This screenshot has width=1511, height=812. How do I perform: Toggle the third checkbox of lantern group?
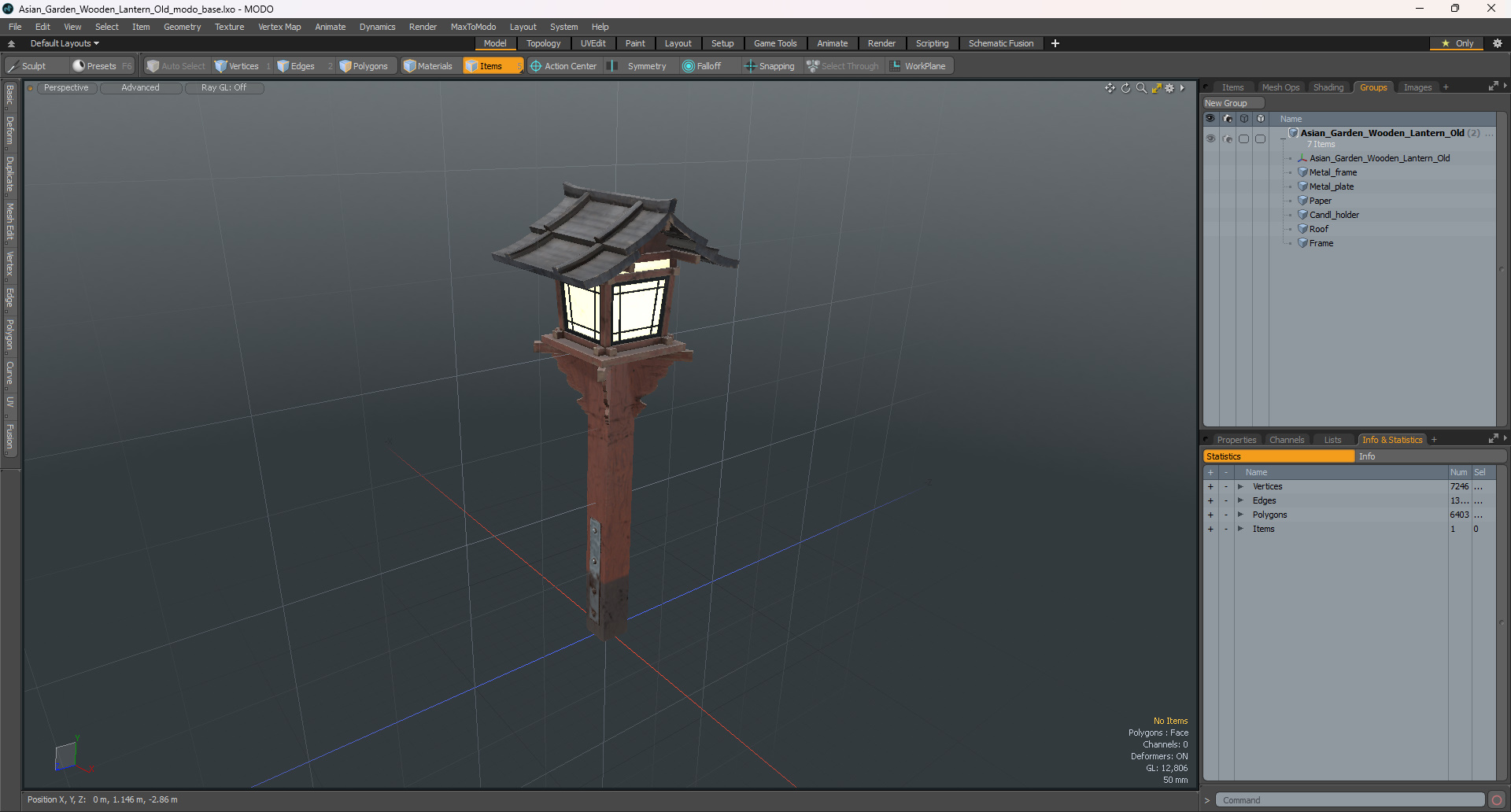point(1243,138)
